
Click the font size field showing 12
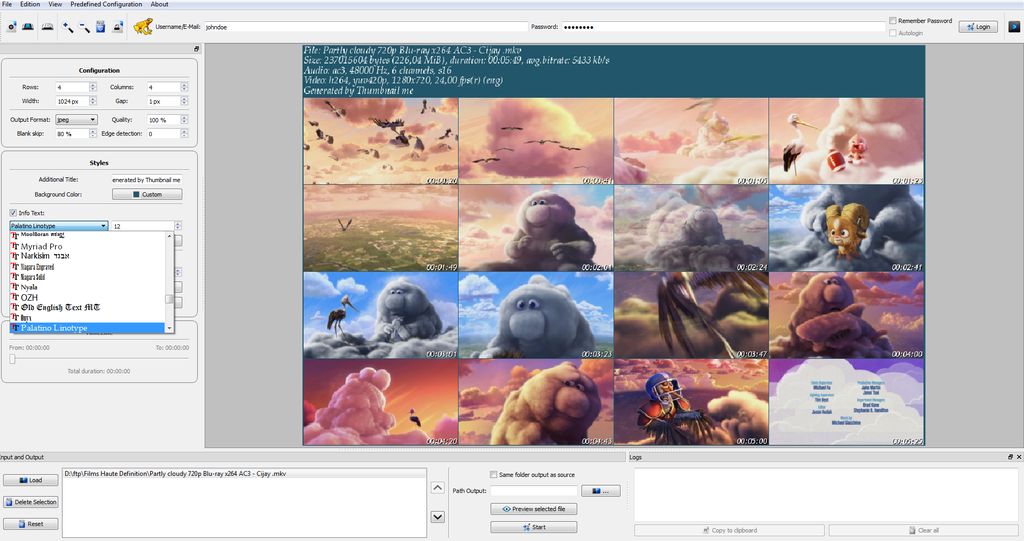click(142, 226)
